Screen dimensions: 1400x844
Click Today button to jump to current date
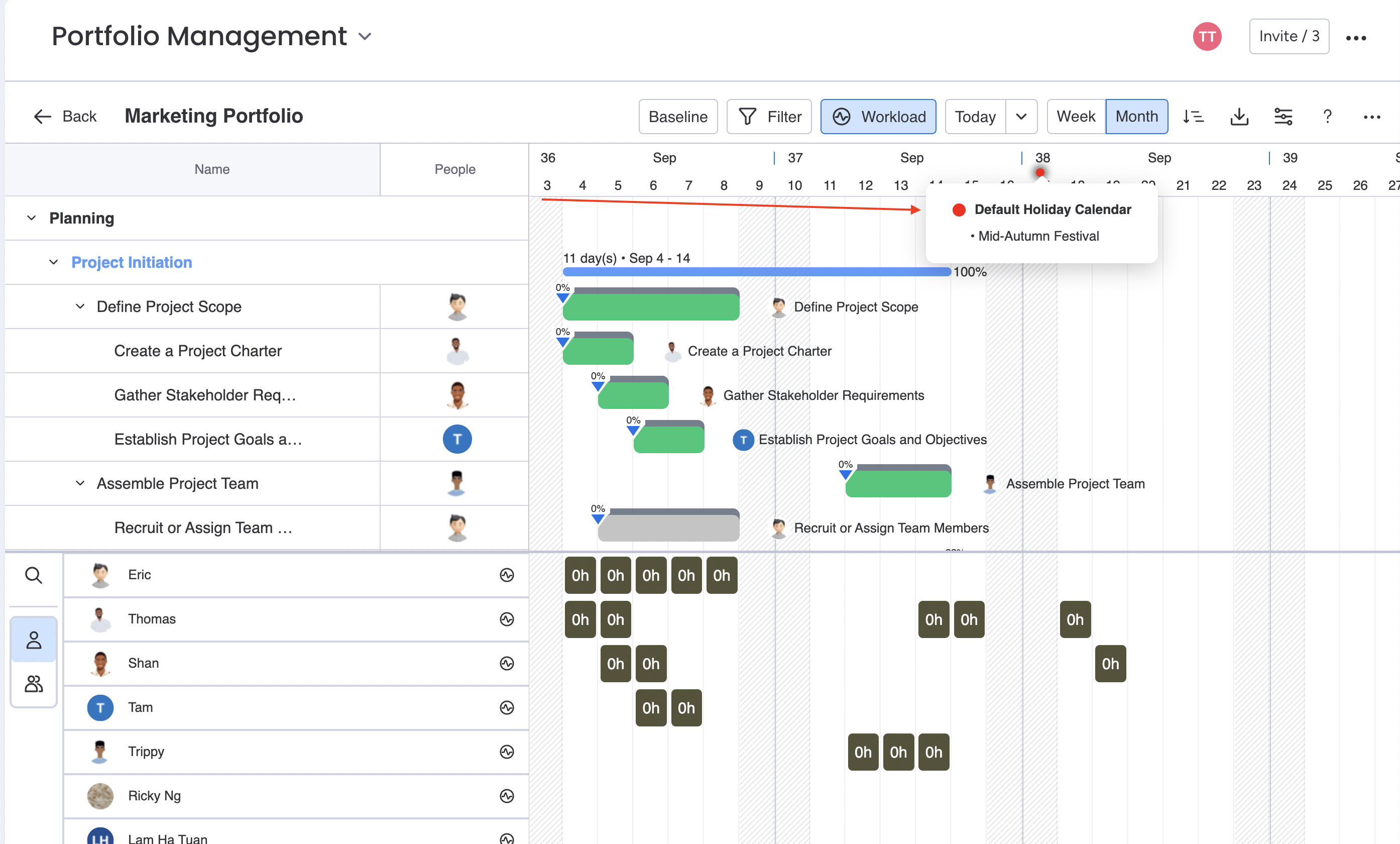(x=976, y=116)
